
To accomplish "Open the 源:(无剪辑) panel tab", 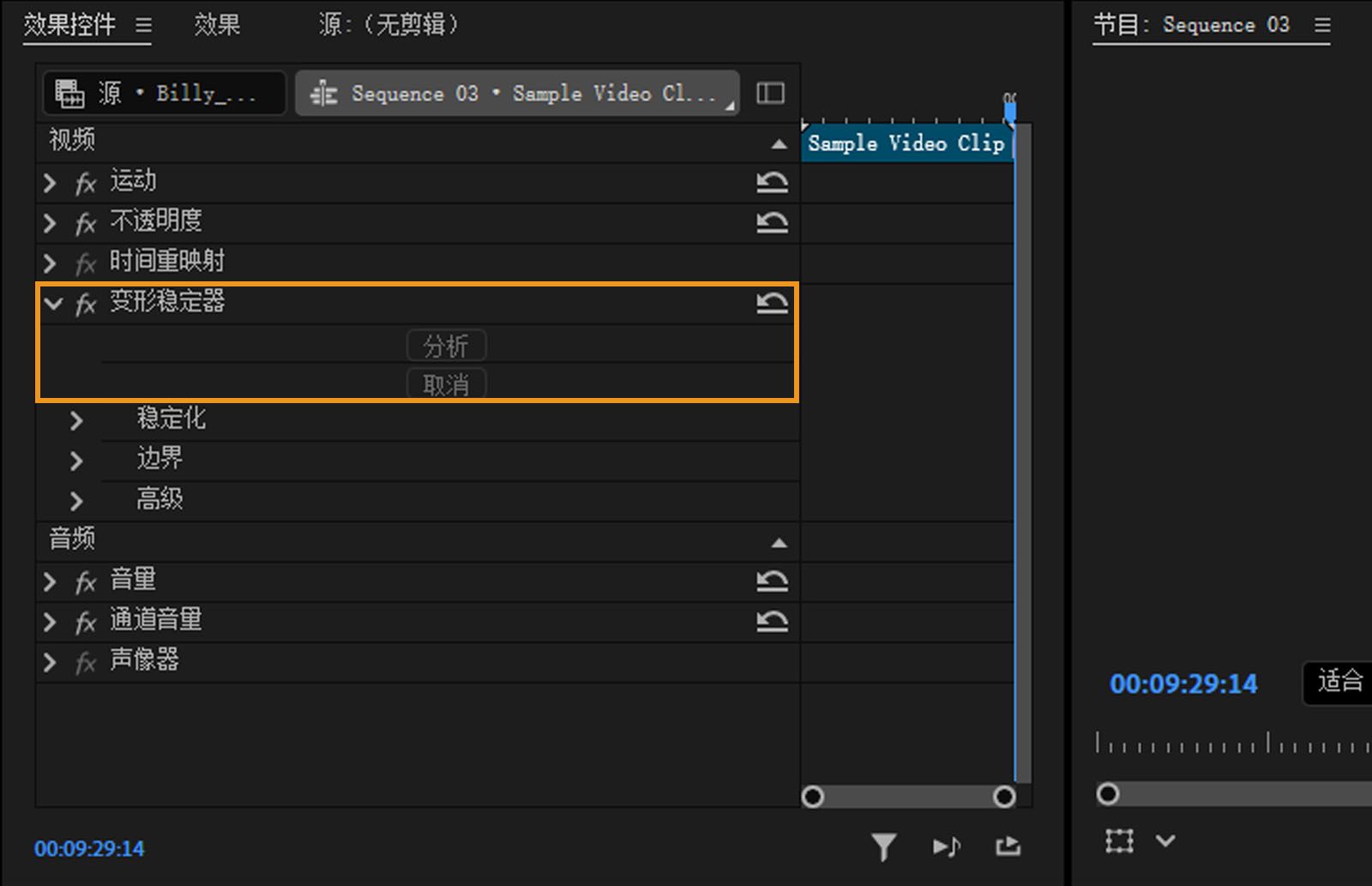I will pyautogui.click(x=388, y=25).
